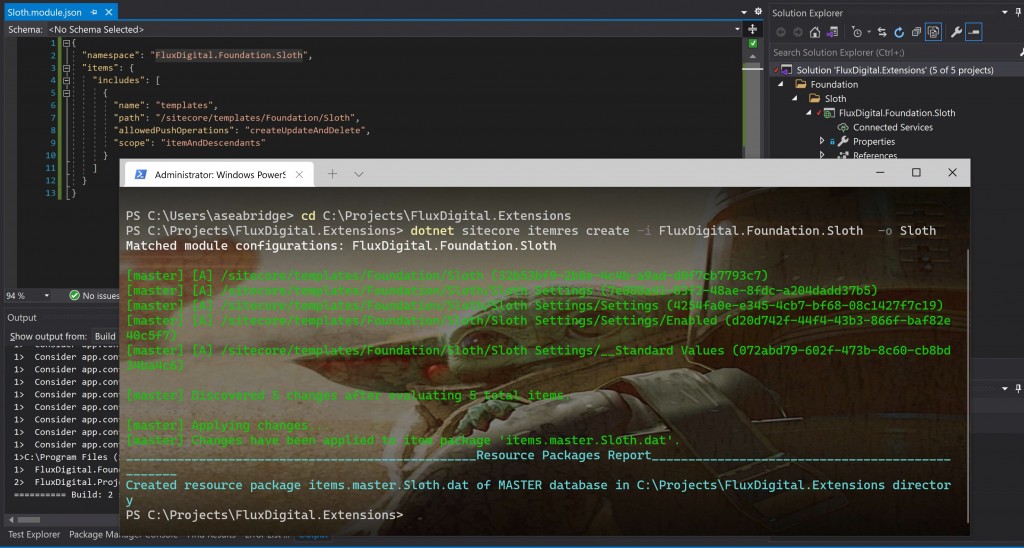Screen dimensions: 1024x548
Task: Click Solution Explorer pin auto-hide icon
Action: (x=1019, y=12)
